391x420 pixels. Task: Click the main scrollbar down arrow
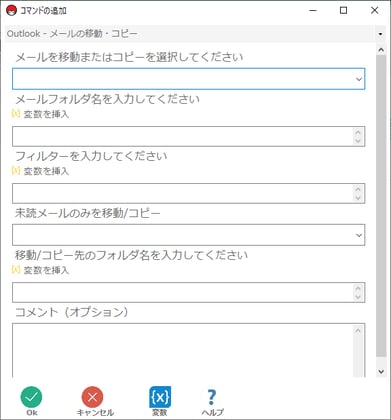pos(381,371)
